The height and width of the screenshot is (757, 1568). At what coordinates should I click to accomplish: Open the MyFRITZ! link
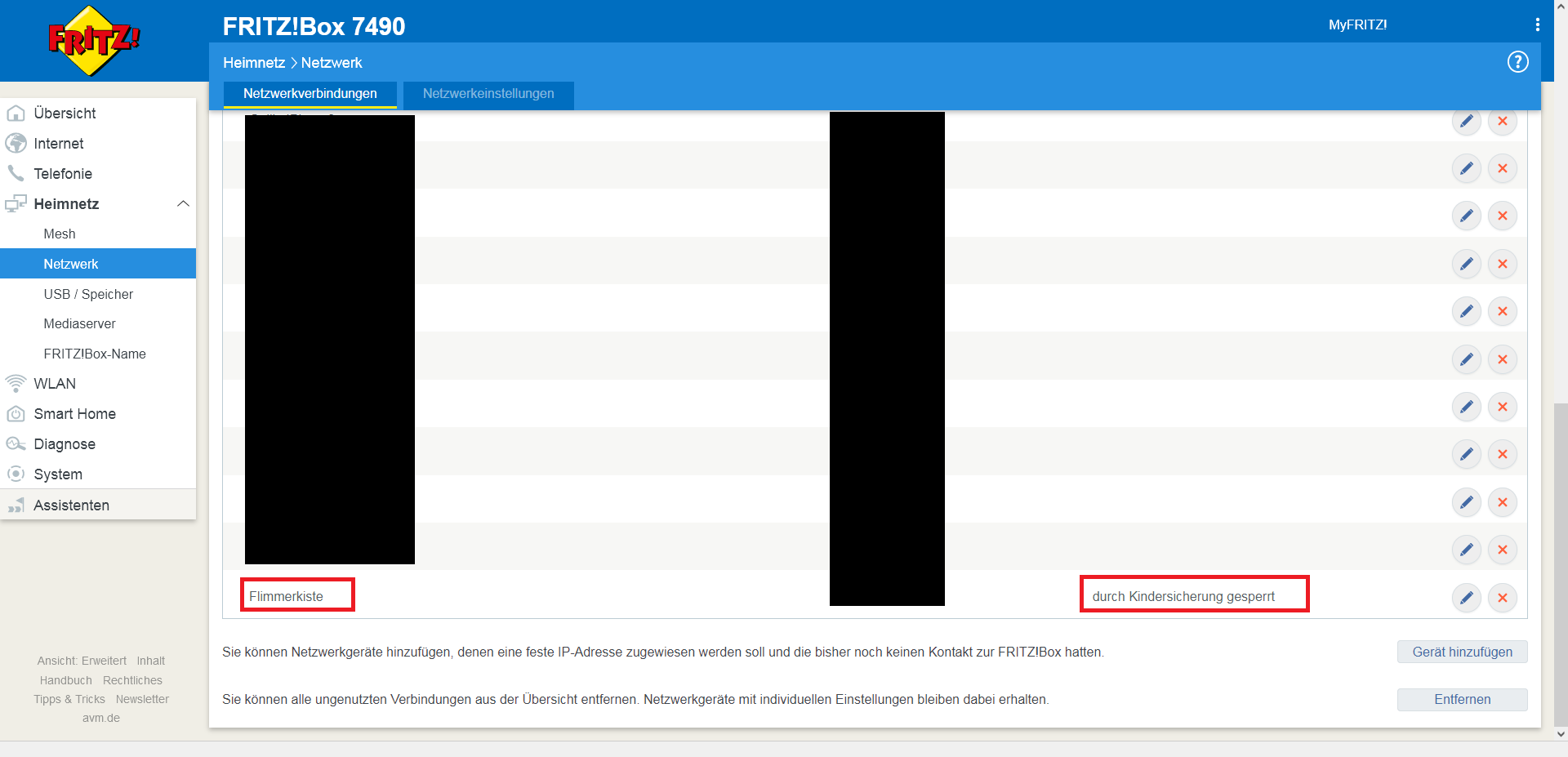click(1357, 24)
